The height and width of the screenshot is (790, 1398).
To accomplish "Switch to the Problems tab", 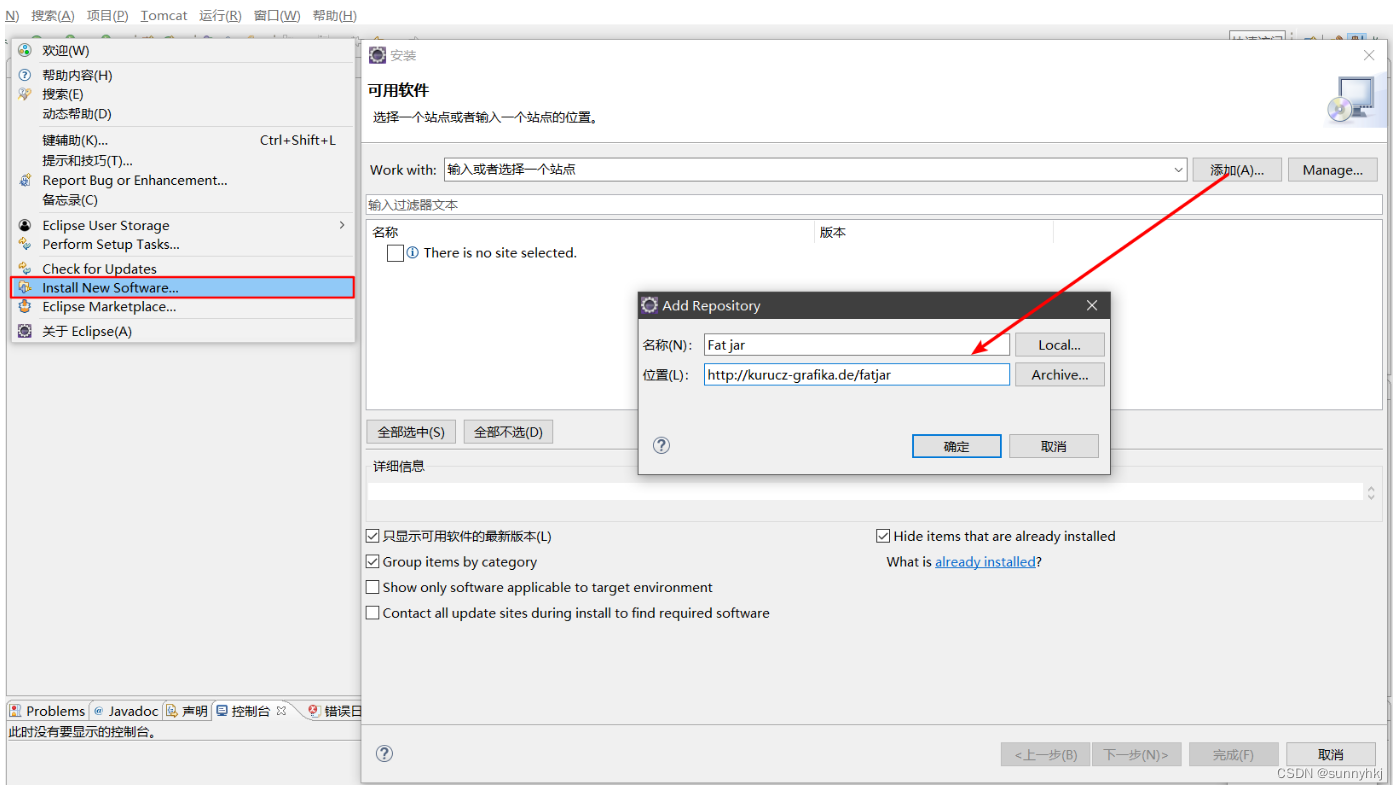I will click(x=47, y=711).
